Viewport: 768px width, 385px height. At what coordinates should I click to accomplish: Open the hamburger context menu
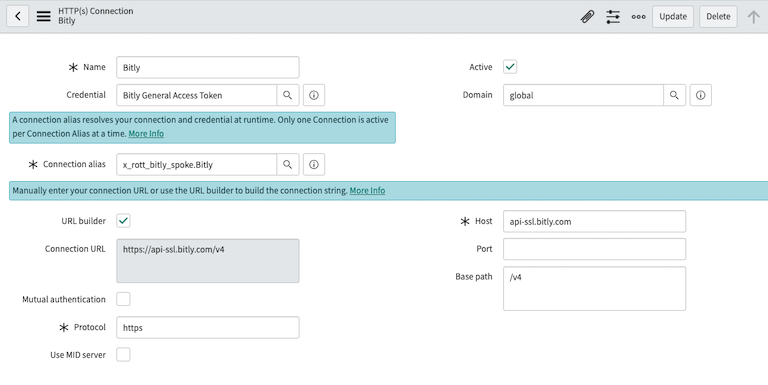pyautogui.click(x=44, y=16)
